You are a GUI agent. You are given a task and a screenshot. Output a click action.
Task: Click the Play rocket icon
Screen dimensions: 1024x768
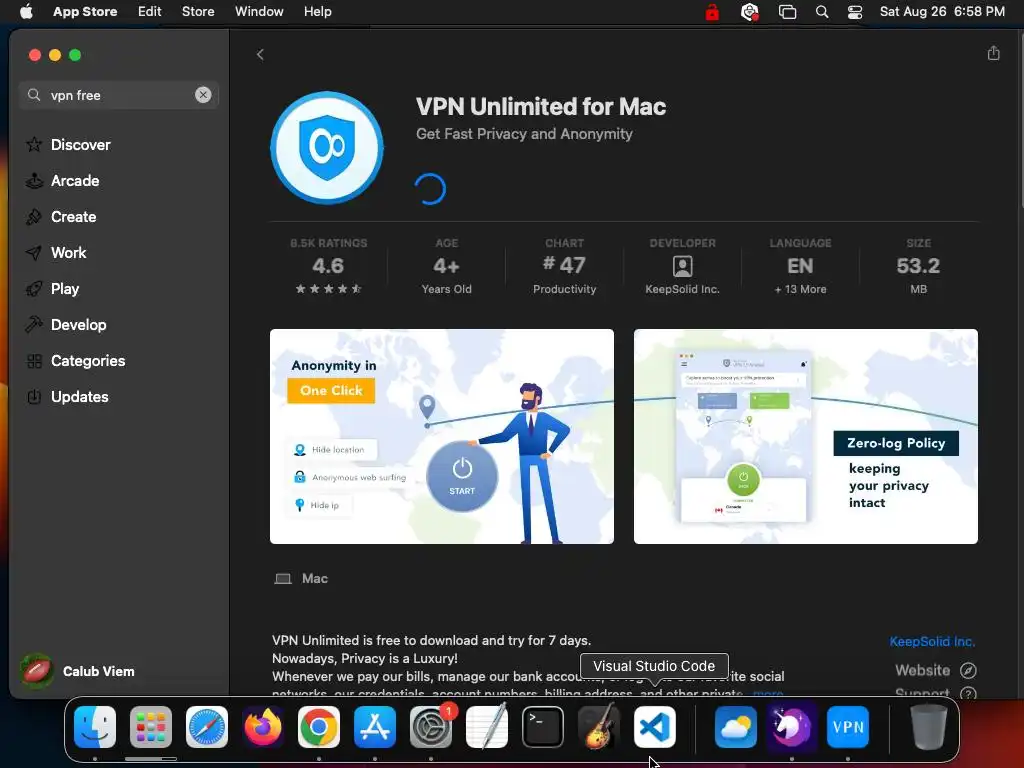click(34, 288)
